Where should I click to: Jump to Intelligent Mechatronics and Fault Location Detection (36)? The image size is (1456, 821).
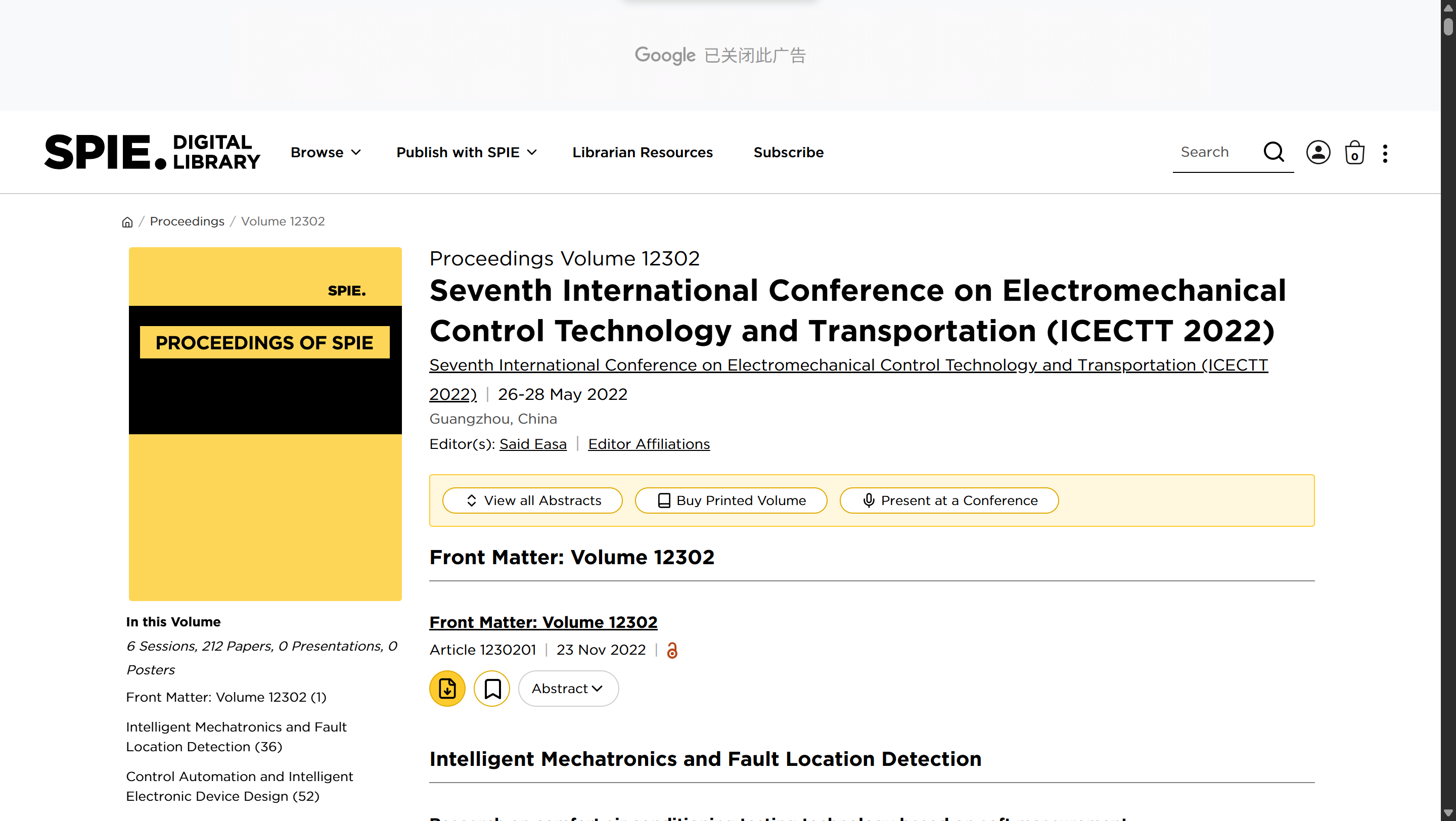[236, 737]
